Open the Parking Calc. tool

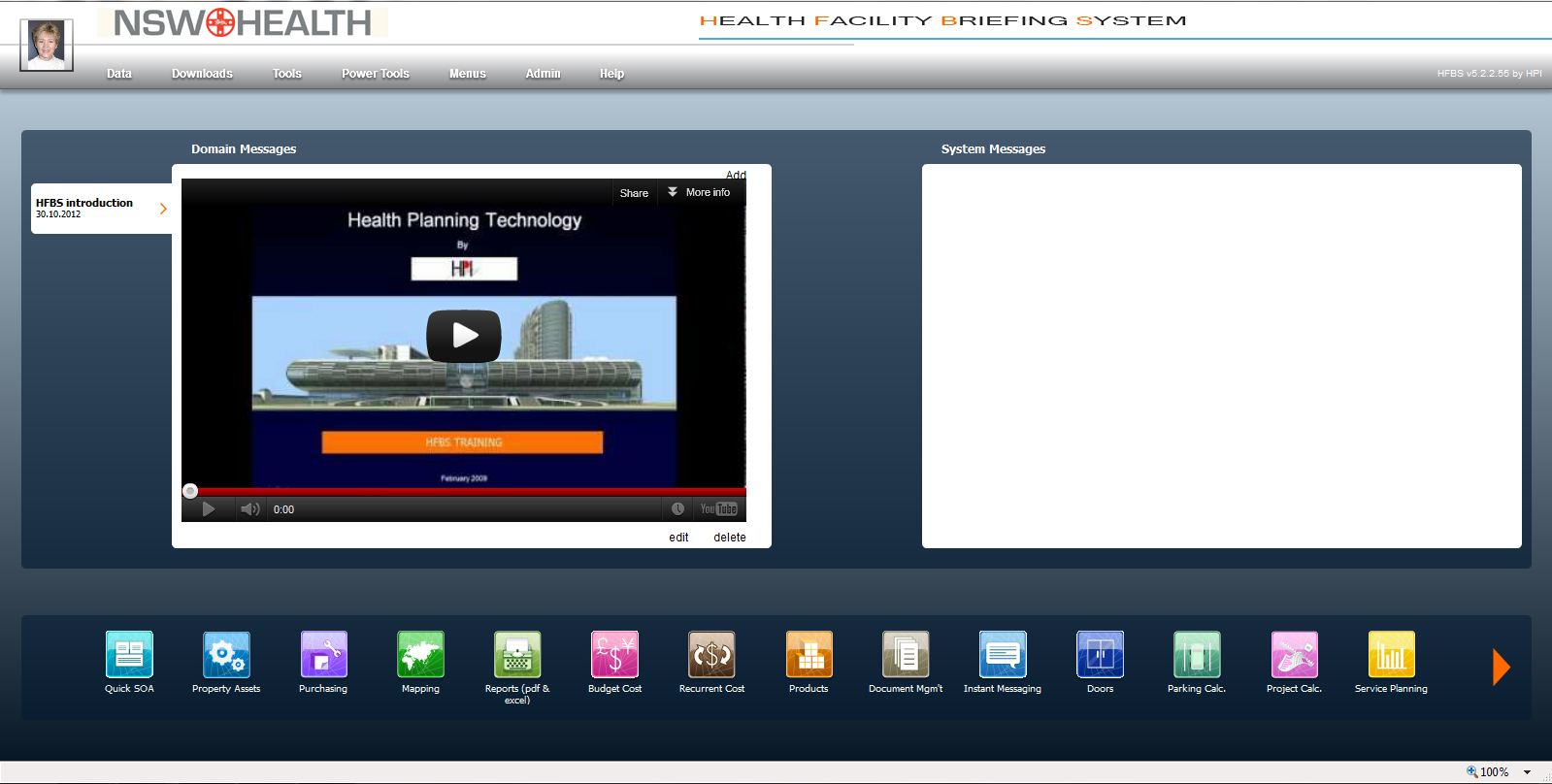coord(1197,654)
